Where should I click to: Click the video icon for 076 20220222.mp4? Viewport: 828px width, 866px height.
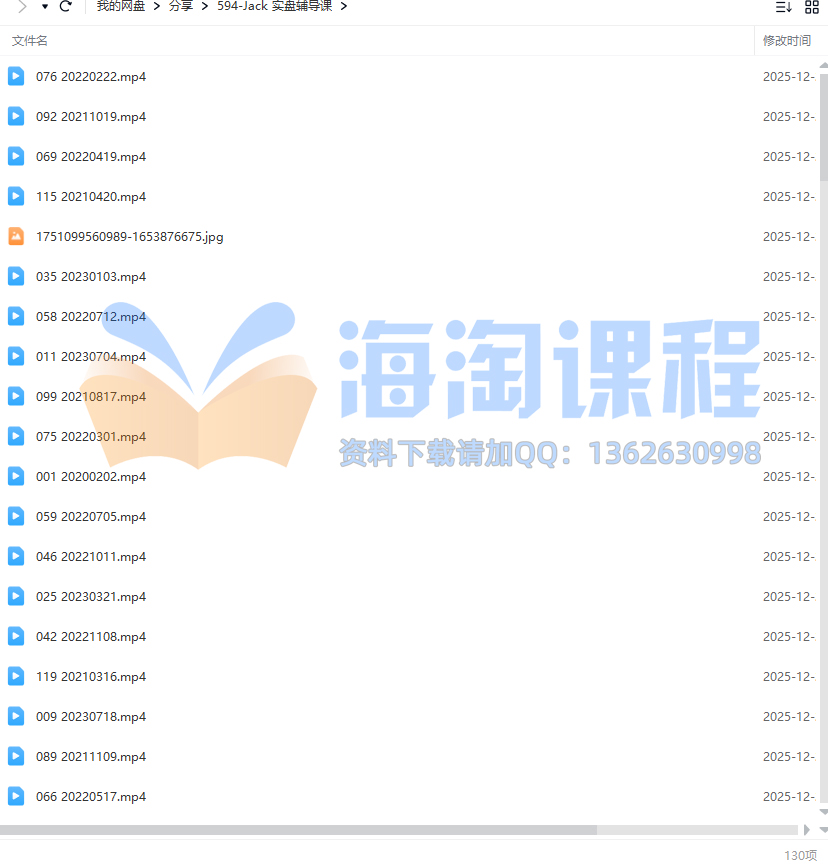pos(16,76)
